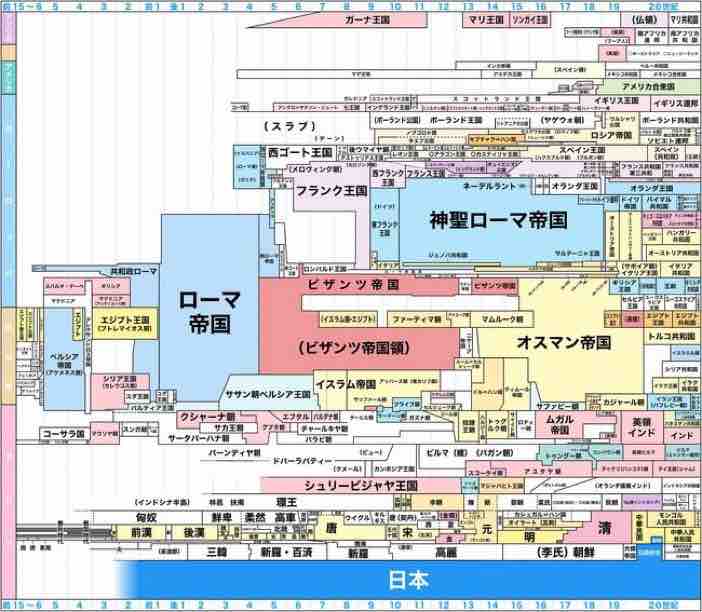Select the (メロヴィング朝) label
This screenshot has width=702, height=612.
[317, 170]
